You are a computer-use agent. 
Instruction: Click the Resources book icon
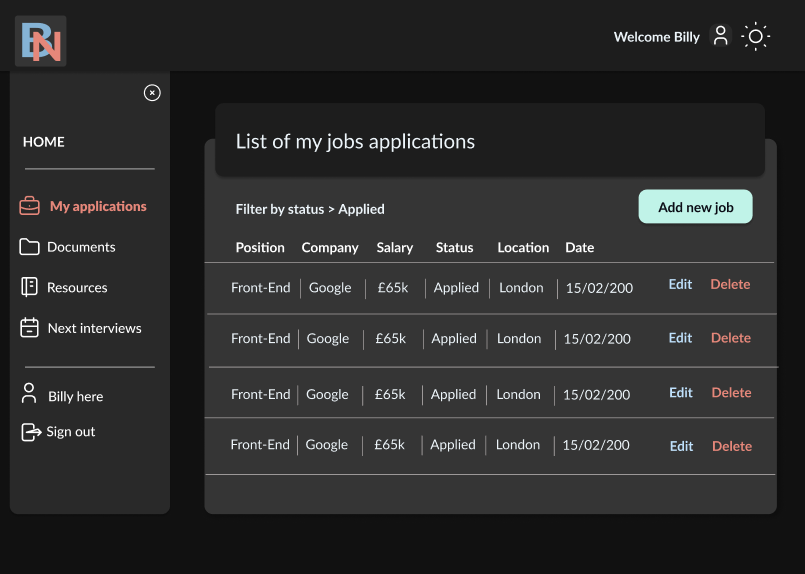pyautogui.click(x=30, y=287)
